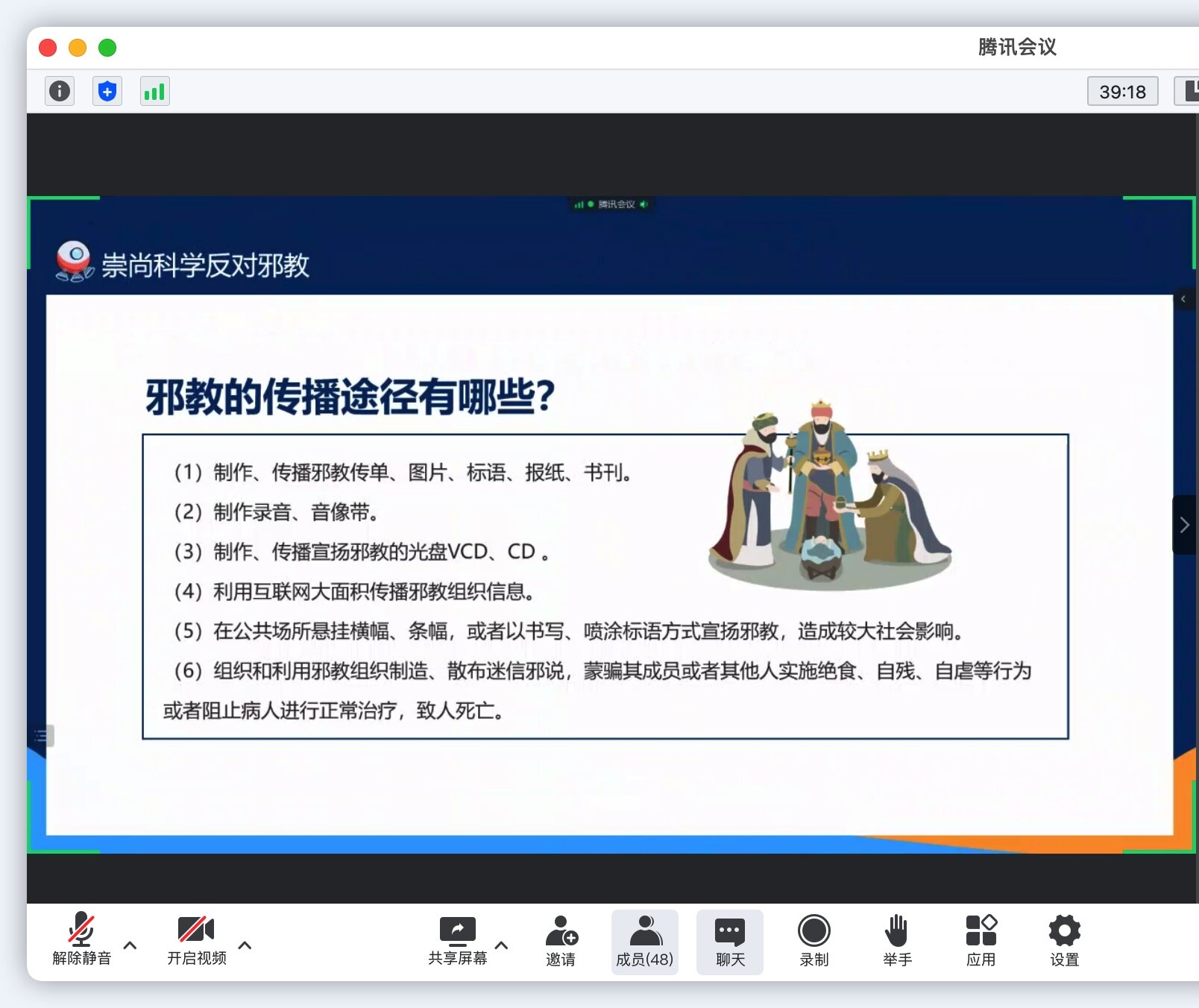
Task: Click the share screen button
Action: pos(457,939)
